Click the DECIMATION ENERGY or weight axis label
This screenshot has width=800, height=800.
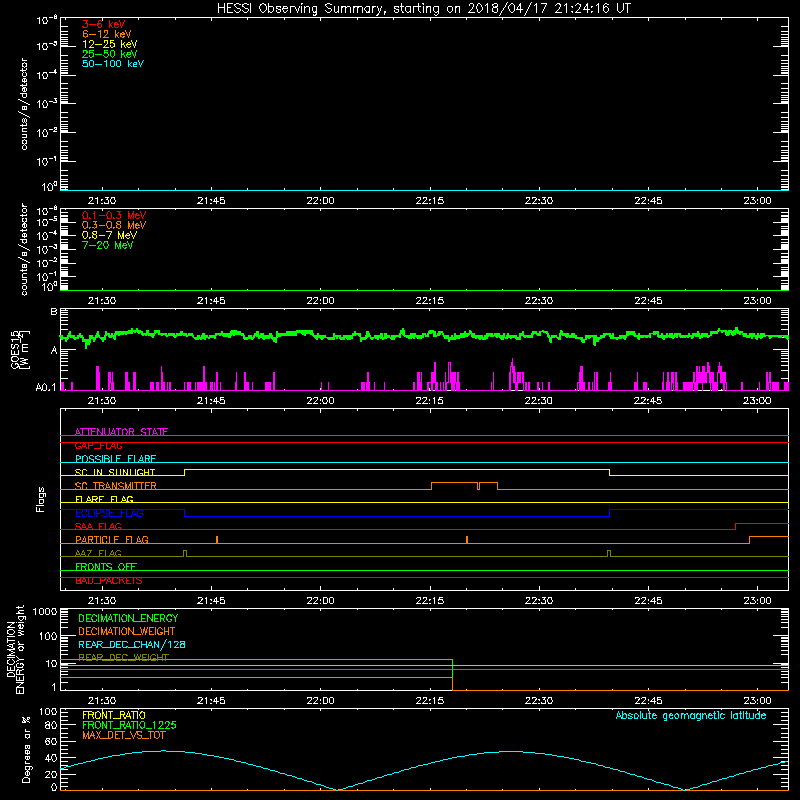tap(15, 649)
